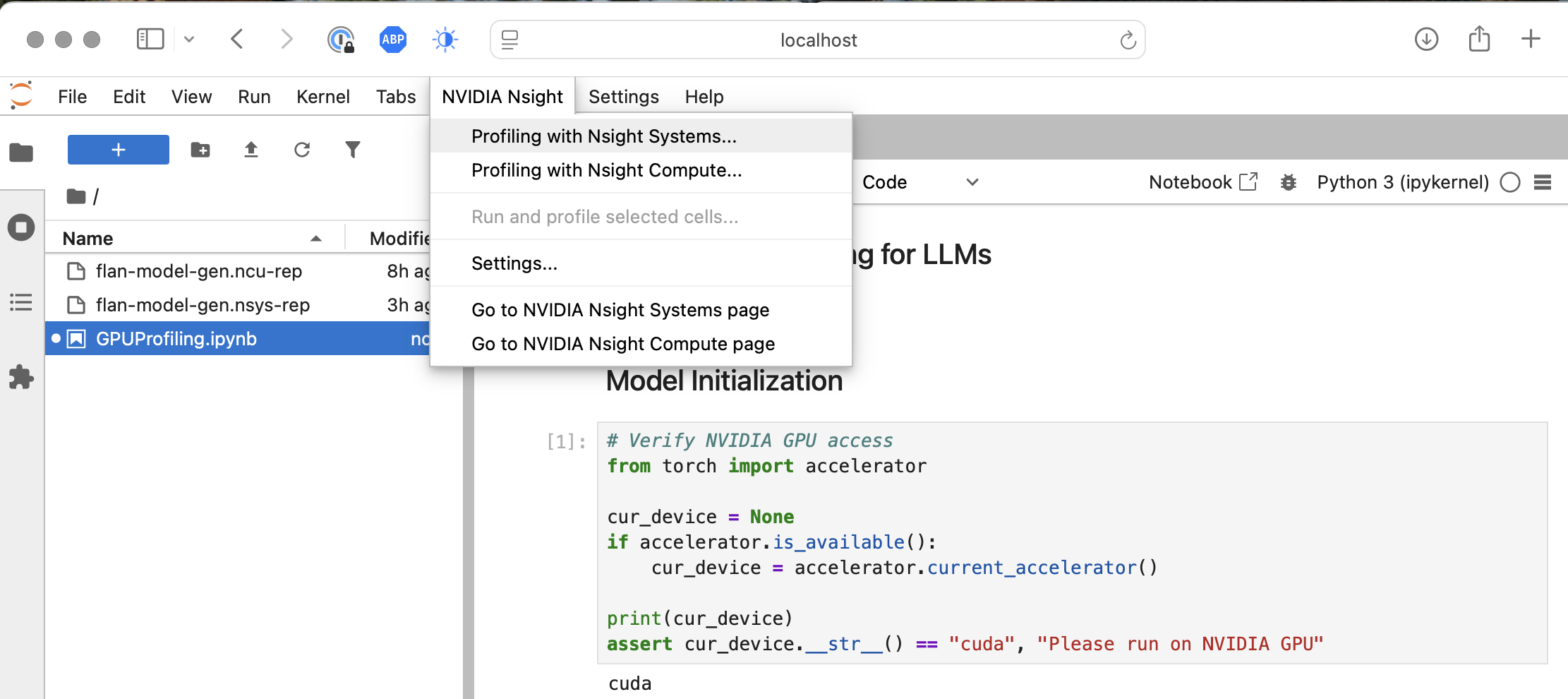Image resolution: width=1568 pixels, height=699 pixels.
Task: Go forward in browser history
Action: (286, 39)
